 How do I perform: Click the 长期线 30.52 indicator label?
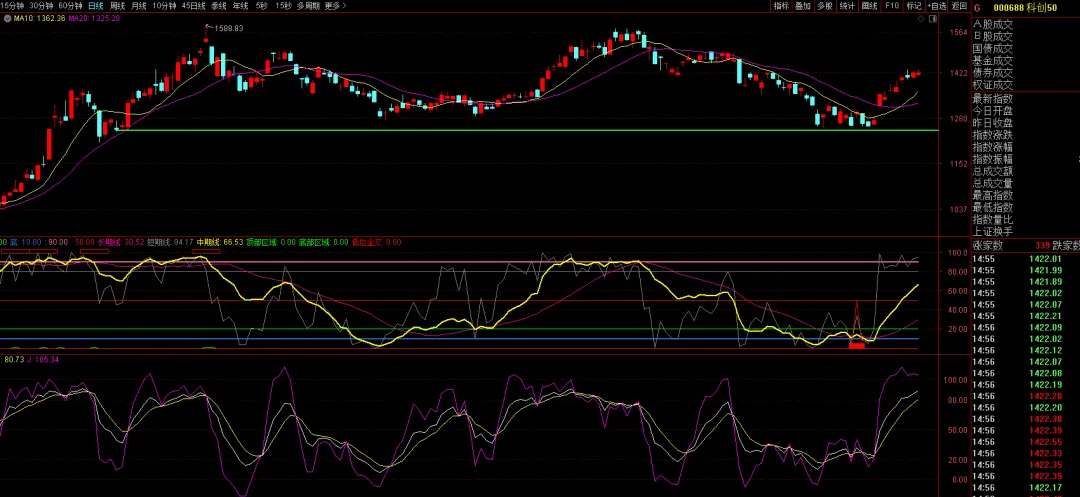pos(121,242)
